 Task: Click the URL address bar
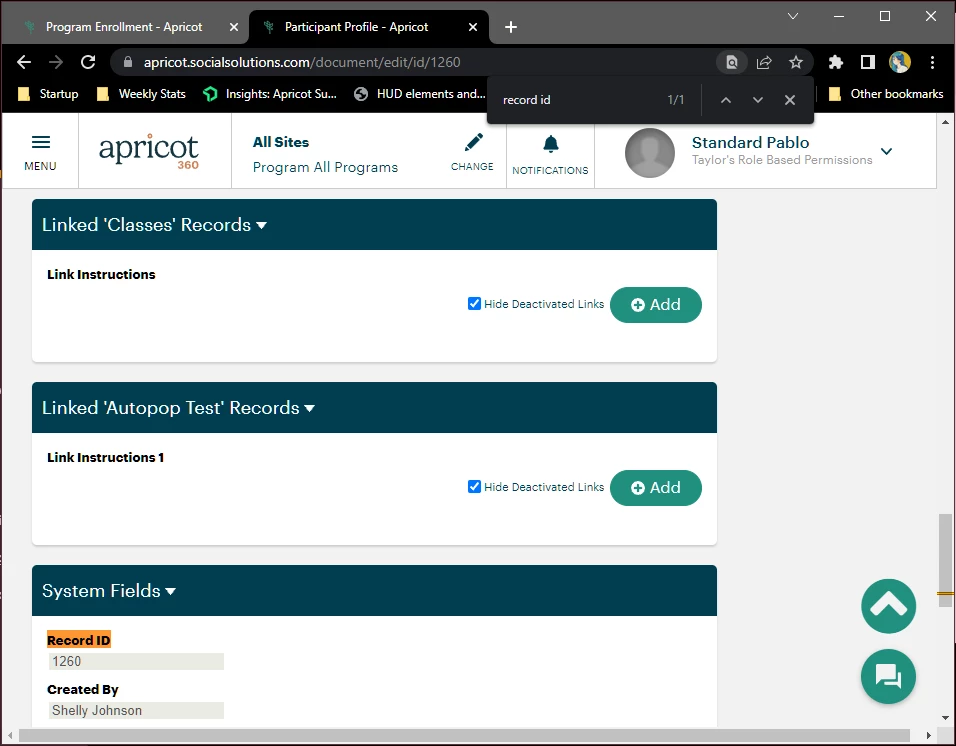[x=302, y=62]
